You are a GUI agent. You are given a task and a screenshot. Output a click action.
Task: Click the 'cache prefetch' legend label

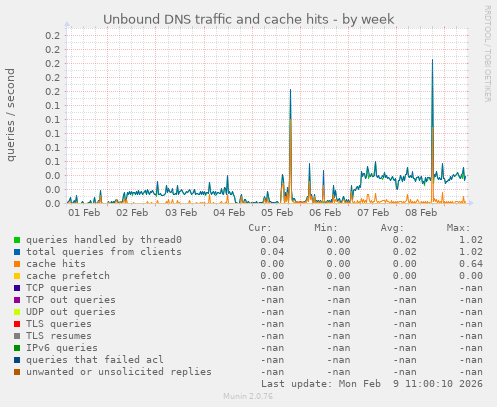[68, 276]
